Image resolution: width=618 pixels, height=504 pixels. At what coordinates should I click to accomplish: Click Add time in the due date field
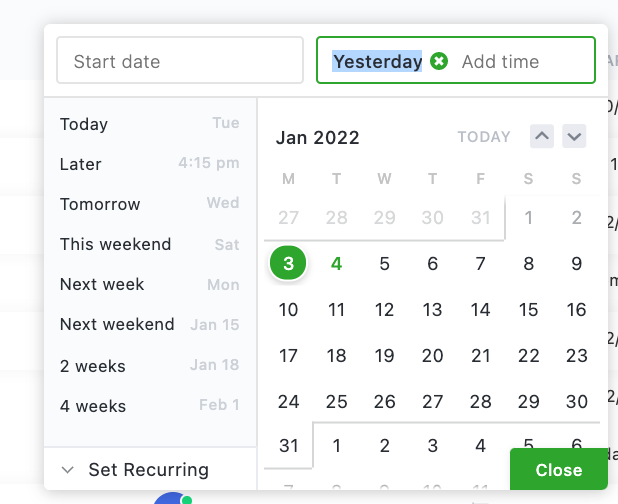click(500, 61)
